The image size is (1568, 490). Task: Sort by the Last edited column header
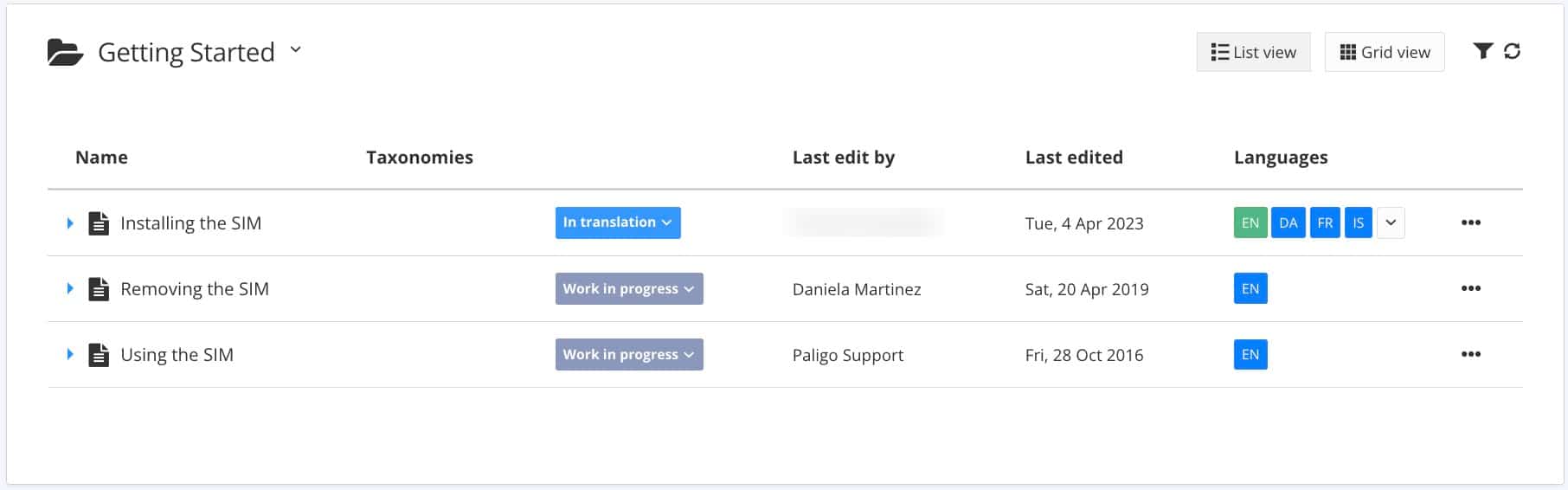point(1073,157)
